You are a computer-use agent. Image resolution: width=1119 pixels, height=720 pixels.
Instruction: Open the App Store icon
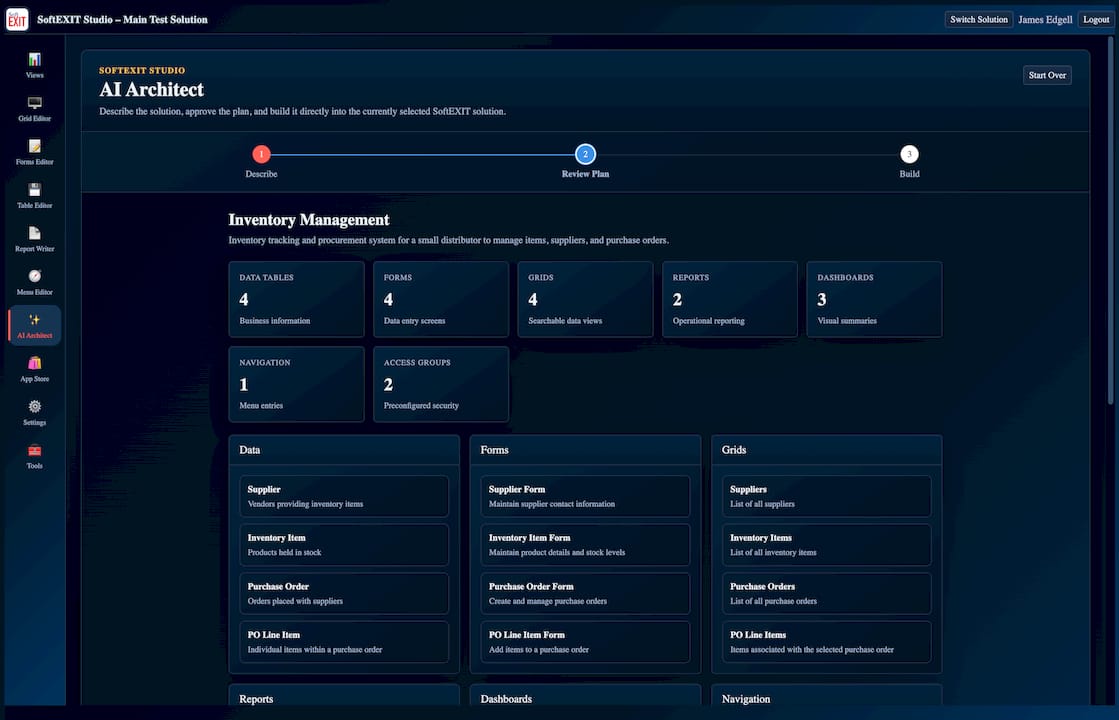tap(34, 363)
